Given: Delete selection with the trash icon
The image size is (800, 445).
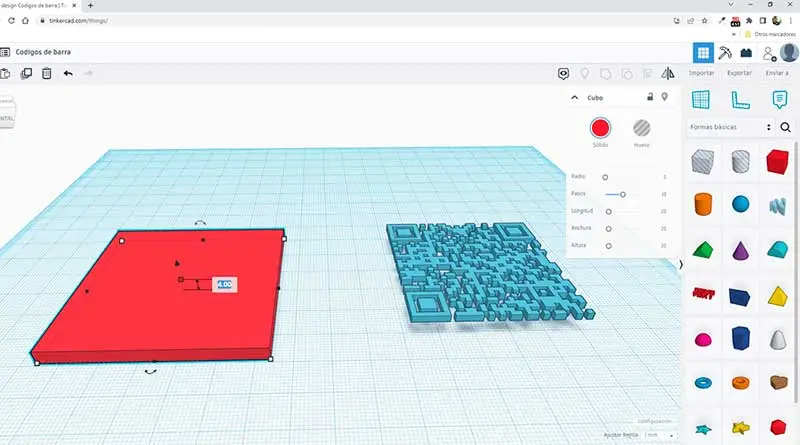Looking at the screenshot, I should click(x=46, y=73).
